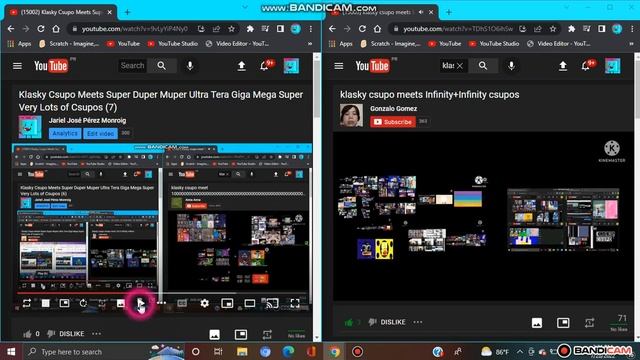
Task: Click search magnifier button in right YouTube window
Action: pyautogui.click(x=483, y=66)
